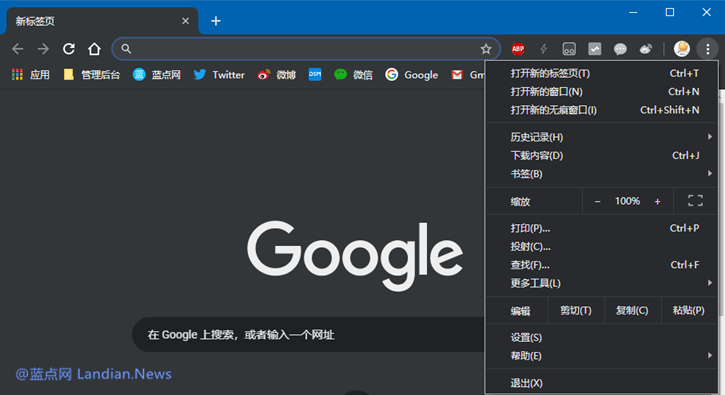The image size is (725, 395).
Task: Toggle the three-dot Chrome menu button
Action: [707, 49]
